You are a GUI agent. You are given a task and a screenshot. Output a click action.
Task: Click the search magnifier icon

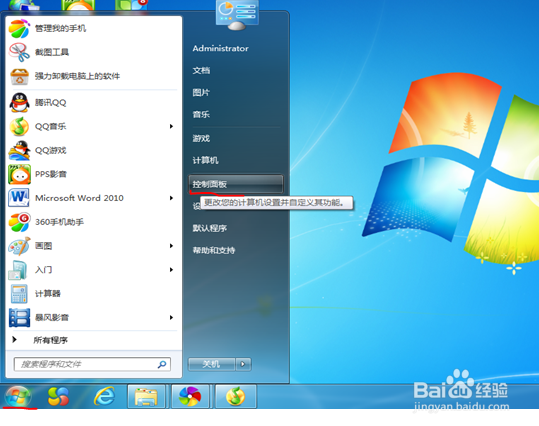162,364
